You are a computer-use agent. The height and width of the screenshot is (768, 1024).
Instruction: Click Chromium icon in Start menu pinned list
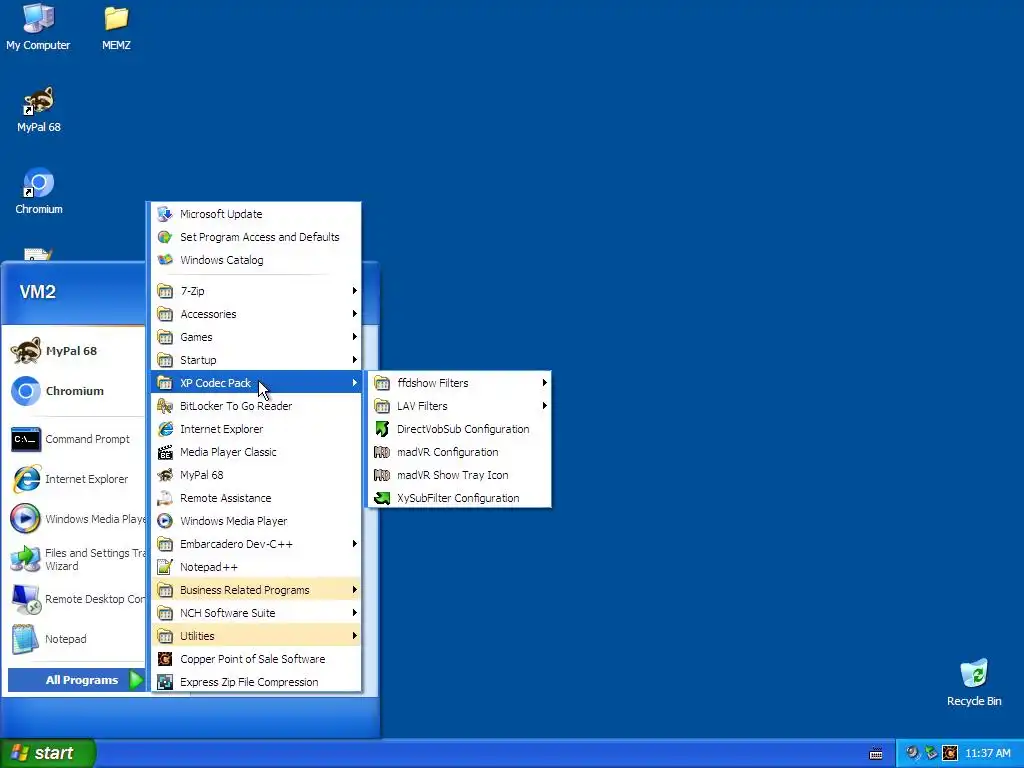(25, 391)
